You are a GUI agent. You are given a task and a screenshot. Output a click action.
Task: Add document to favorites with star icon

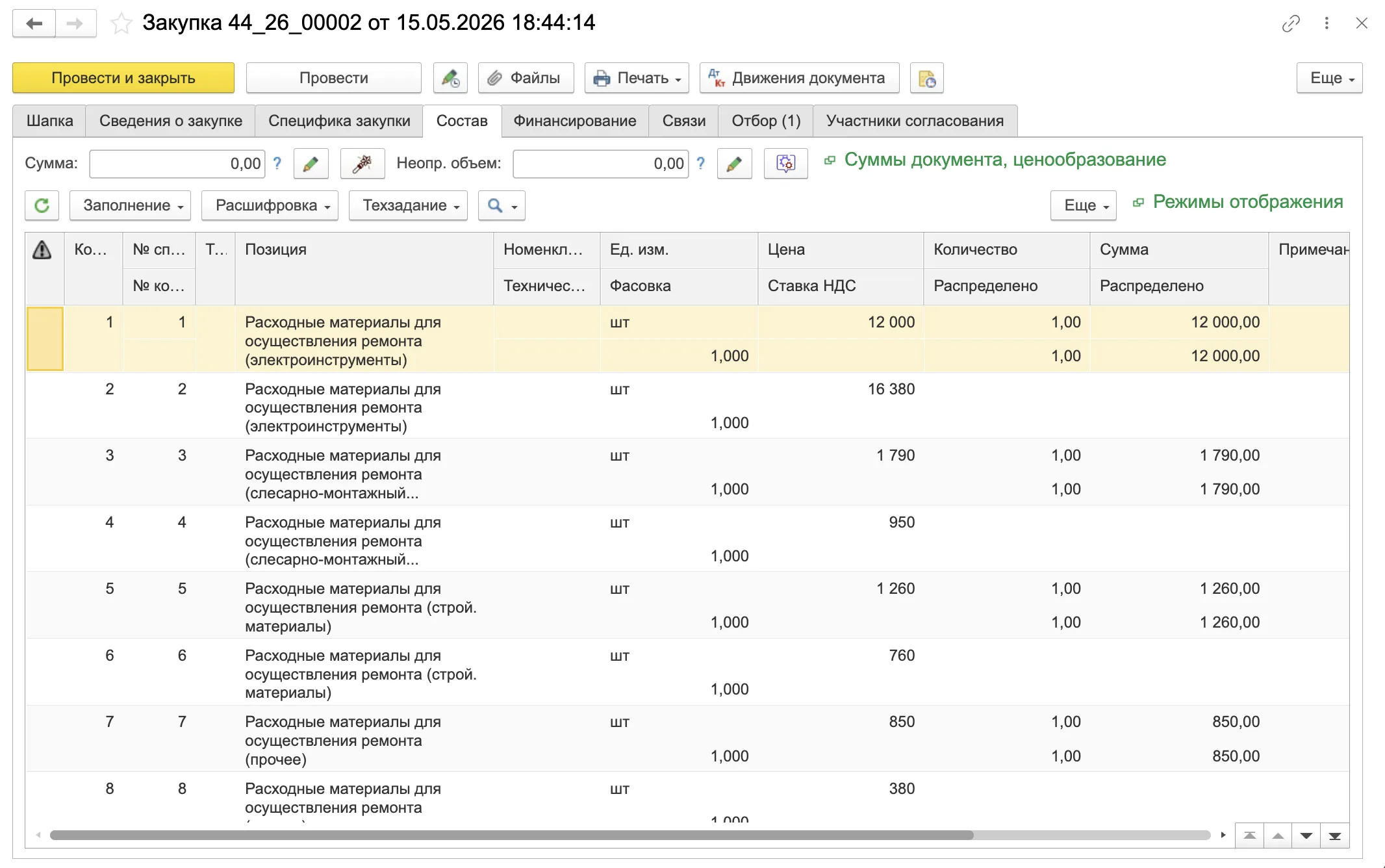tap(121, 23)
